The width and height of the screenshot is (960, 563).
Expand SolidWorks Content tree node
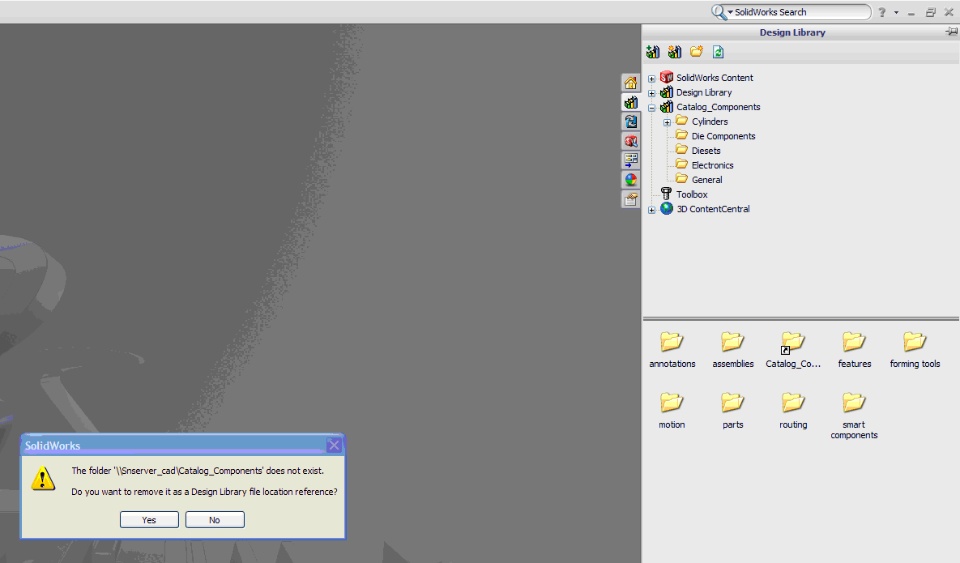[651, 78]
